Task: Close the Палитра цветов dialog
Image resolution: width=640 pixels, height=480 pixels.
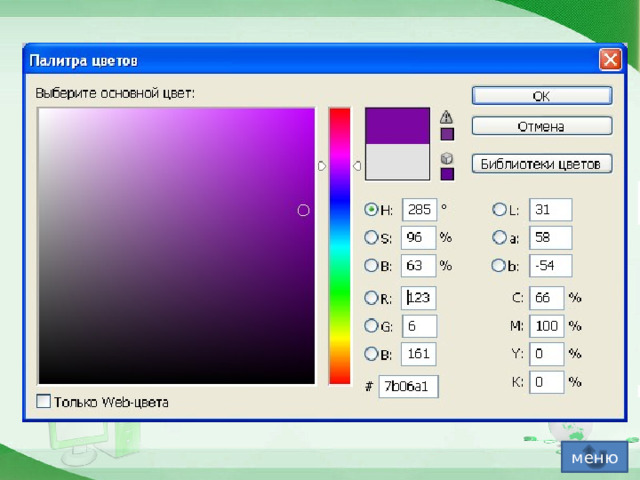Action: tap(610, 60)
